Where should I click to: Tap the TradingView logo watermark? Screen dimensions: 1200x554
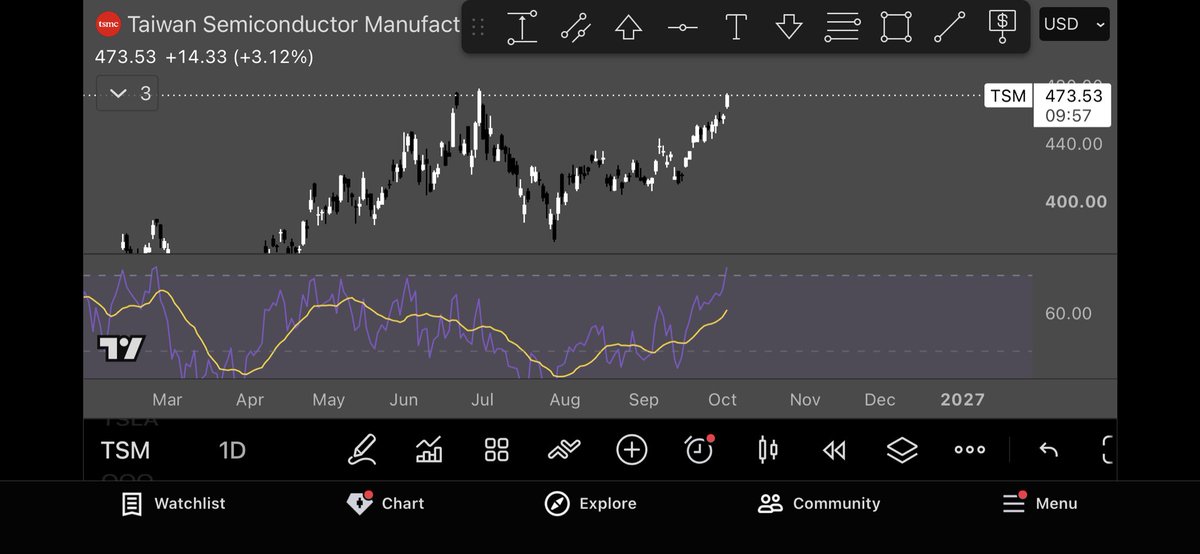[121, 348]
